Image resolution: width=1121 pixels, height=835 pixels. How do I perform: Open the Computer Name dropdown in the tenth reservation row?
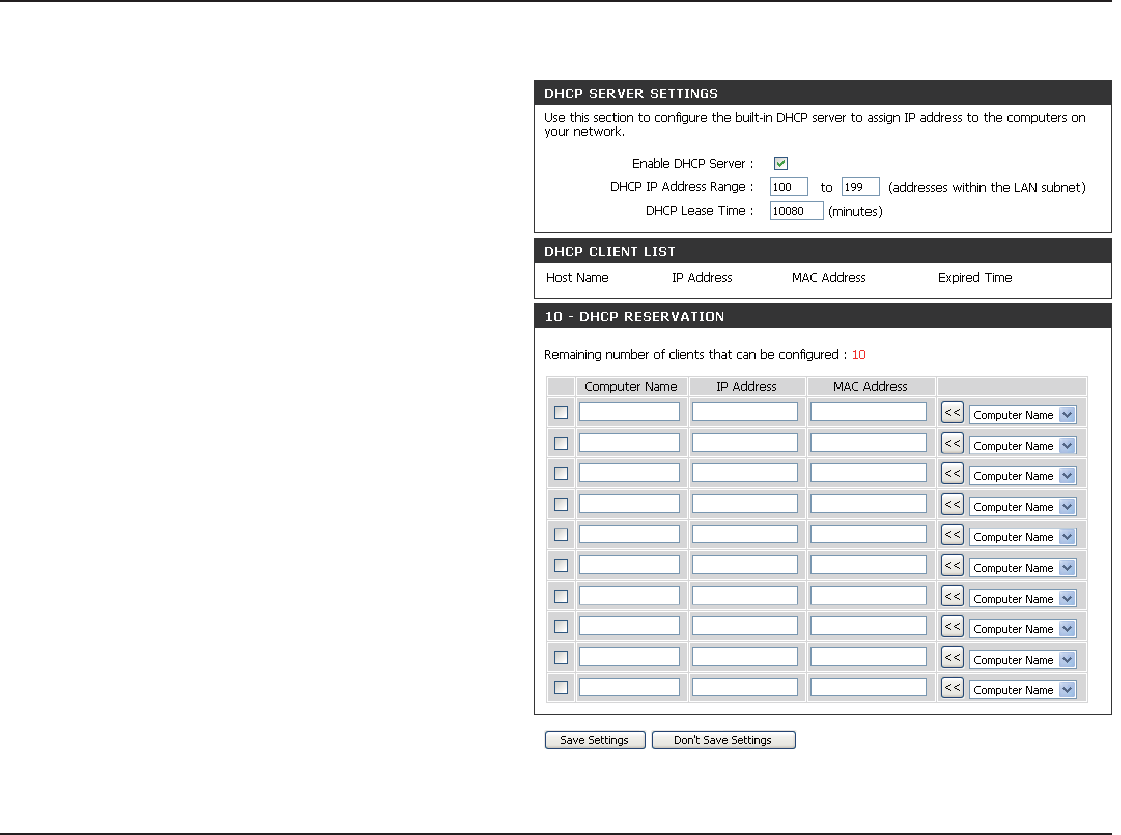pyautogui.click(x=1022, y=690)
